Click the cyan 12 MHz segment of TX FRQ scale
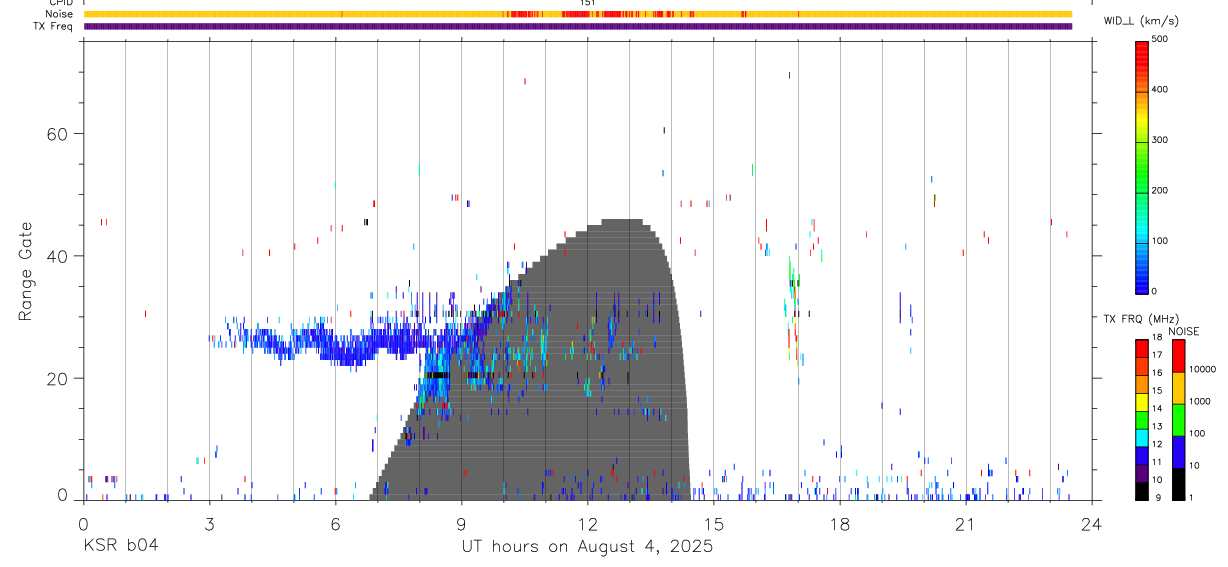This screenshot has width=1228, height=567. 1142,436
